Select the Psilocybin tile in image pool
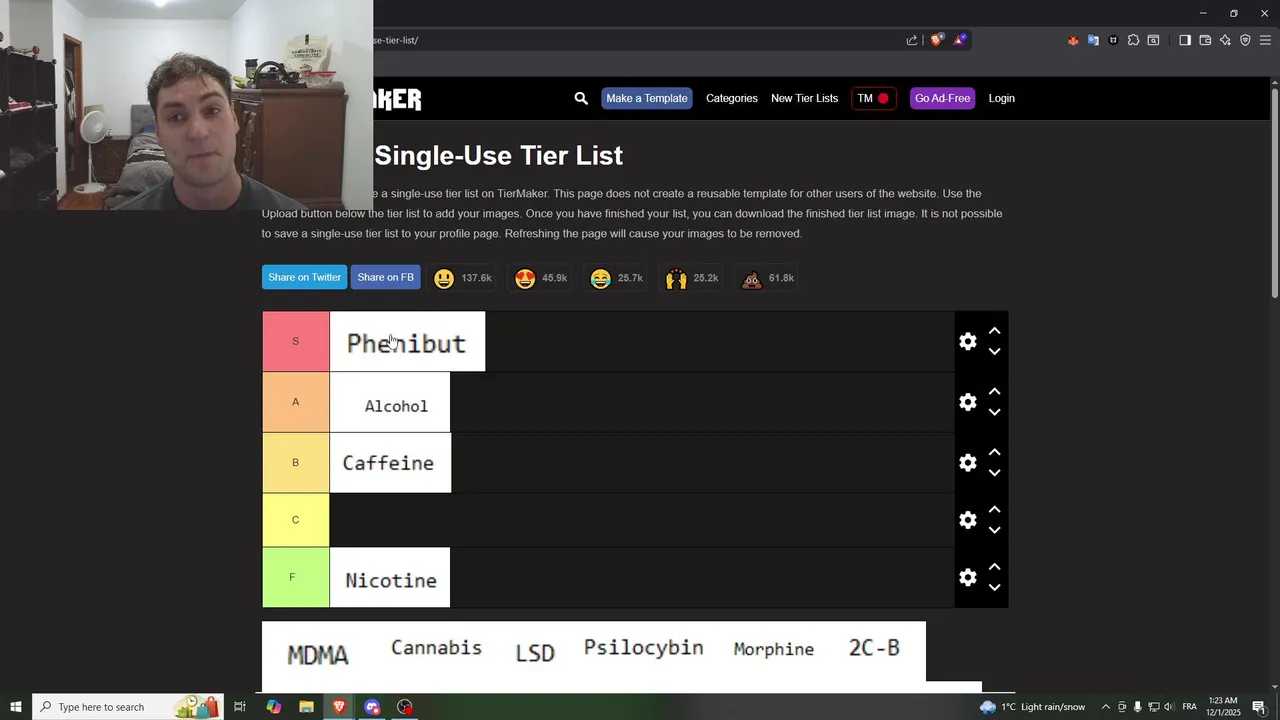This screenshot has width=1280, height=720. [643, 648]
